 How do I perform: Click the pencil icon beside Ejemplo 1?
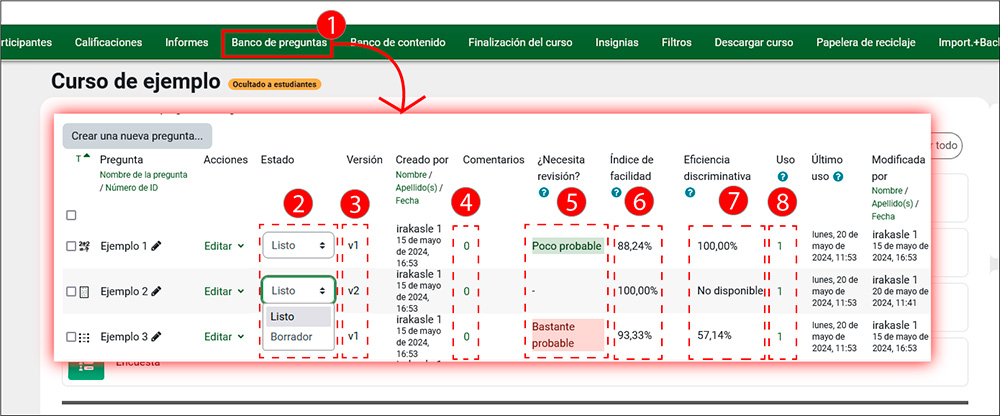click(x=156, y=246)
